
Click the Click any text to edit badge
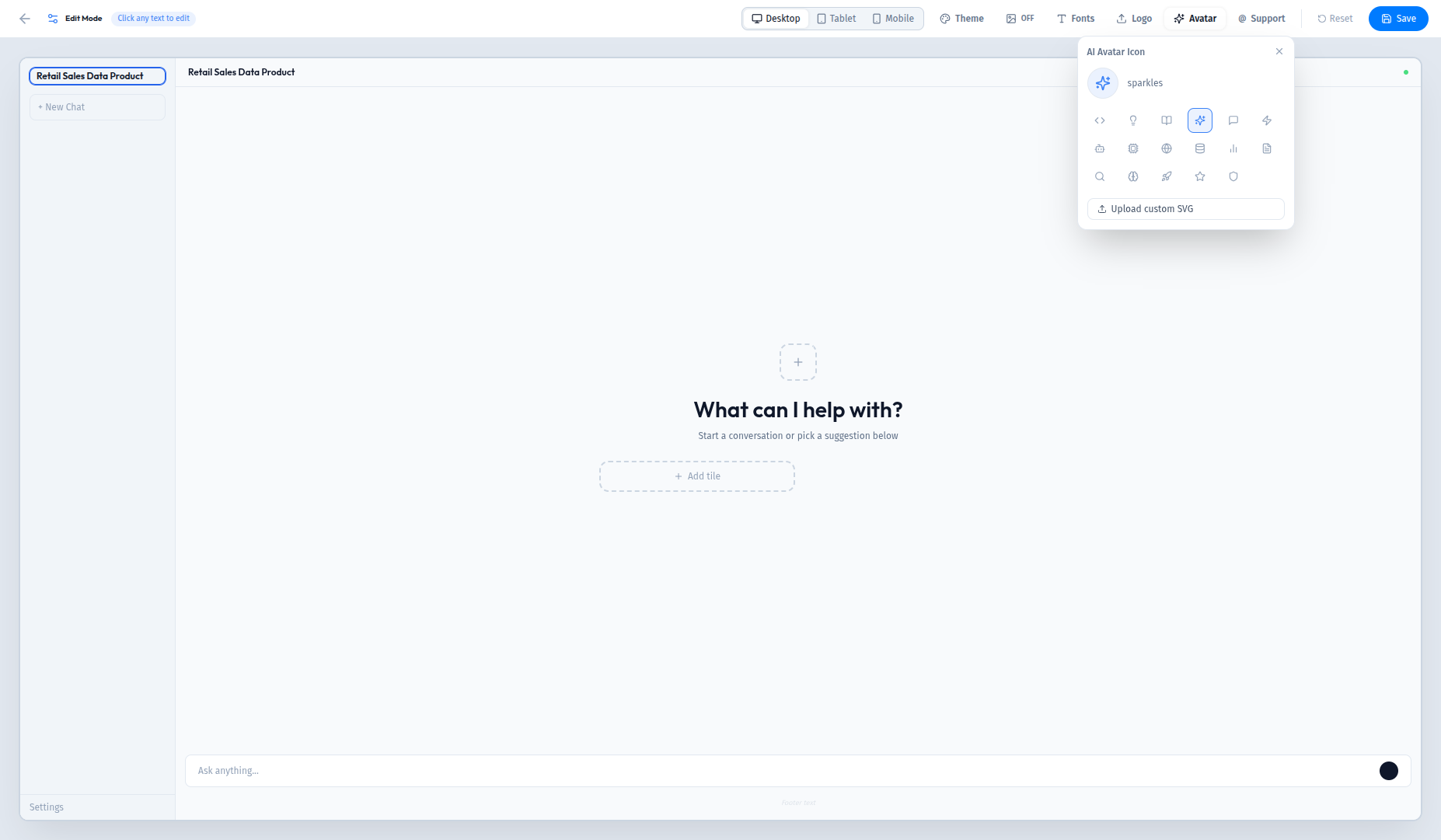point(153,19)
